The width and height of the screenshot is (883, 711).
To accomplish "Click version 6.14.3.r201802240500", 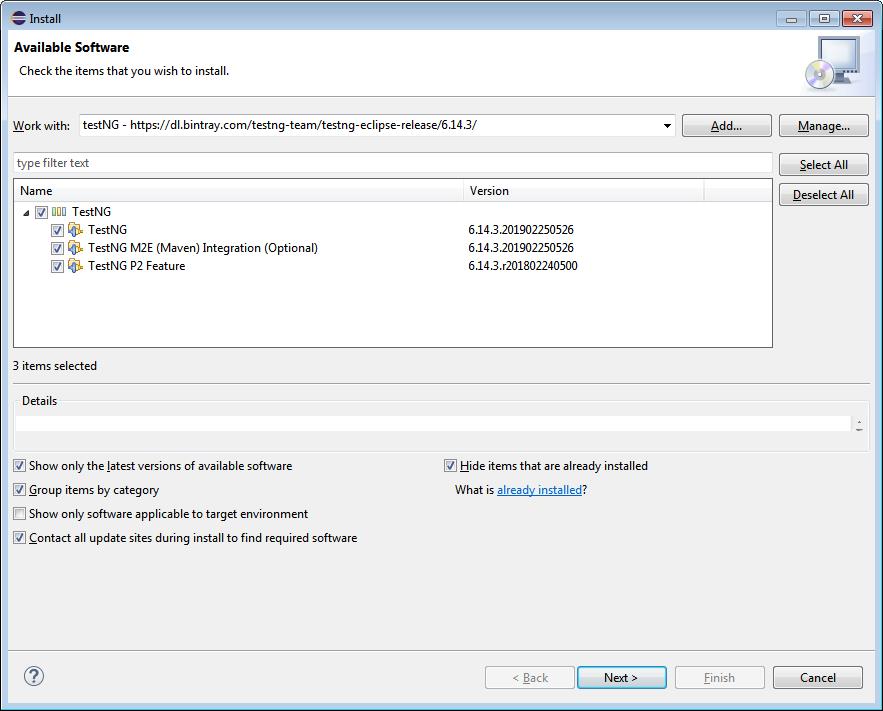I will [x=523, y=266].
